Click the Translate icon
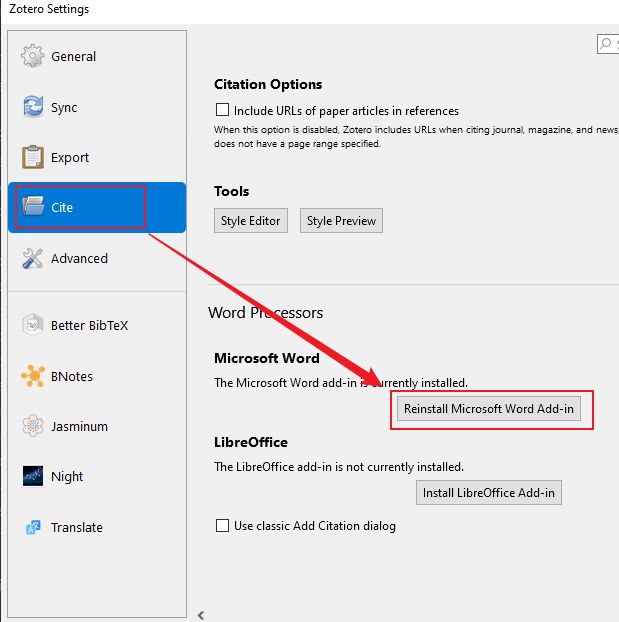Image resolution: width=619 pixels, height=622 pixels. point(33,527)
